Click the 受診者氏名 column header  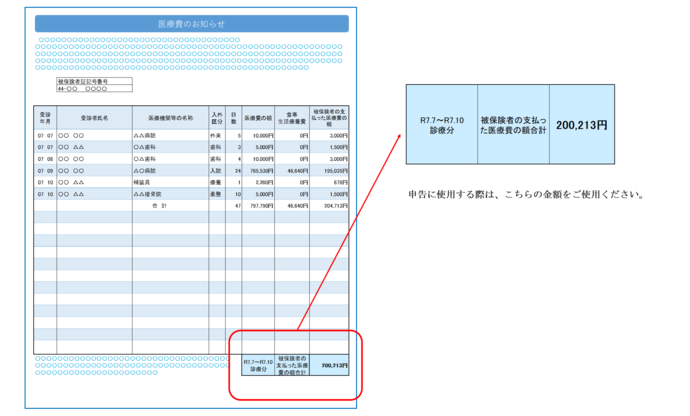pos(94,117)
